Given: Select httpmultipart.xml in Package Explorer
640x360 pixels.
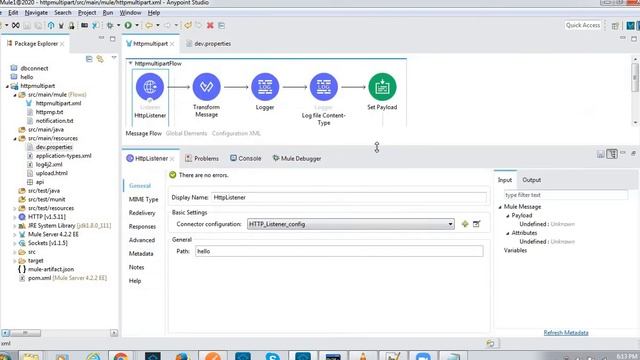Looking at the screenshot, I should pos(58,103).
